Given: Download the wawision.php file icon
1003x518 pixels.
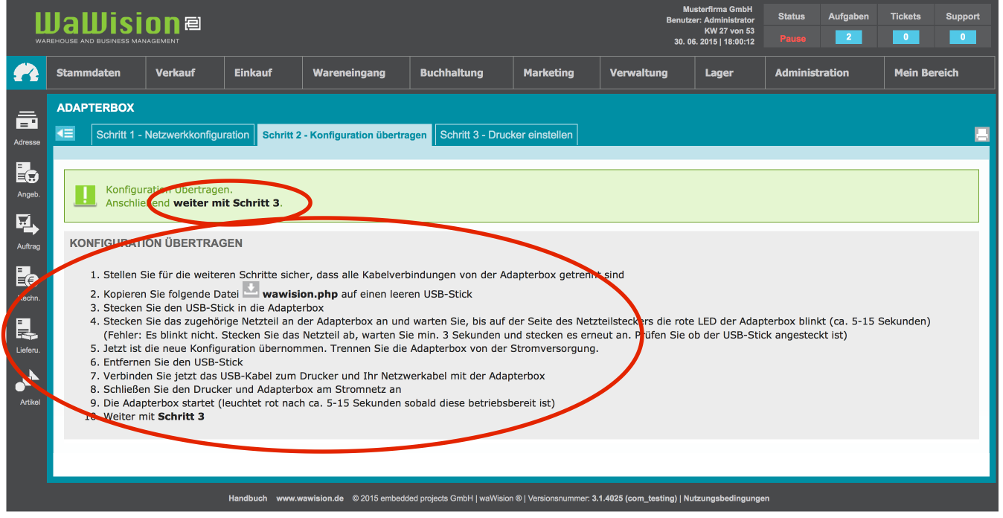Looking at the screenshot, I should click(x=250, y=290).
